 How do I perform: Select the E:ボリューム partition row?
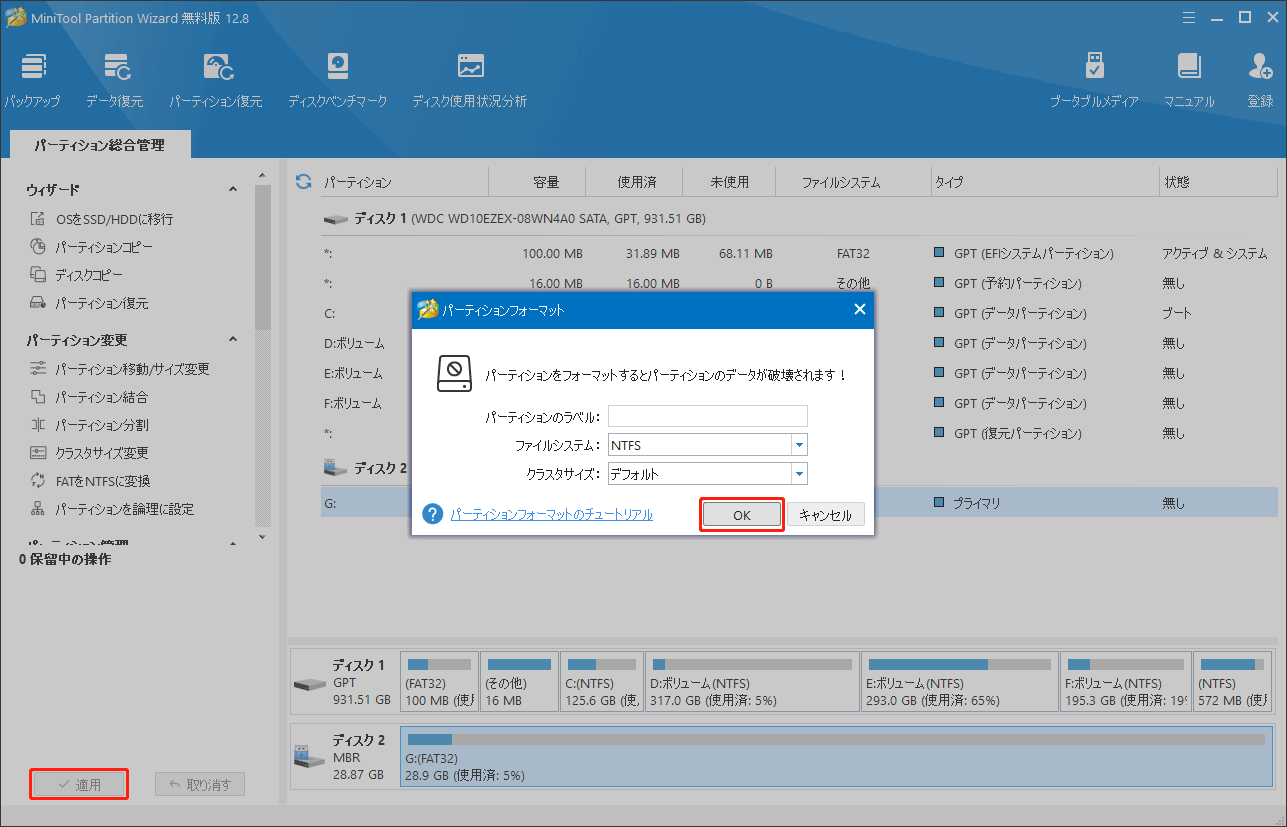tap(799, 373)
